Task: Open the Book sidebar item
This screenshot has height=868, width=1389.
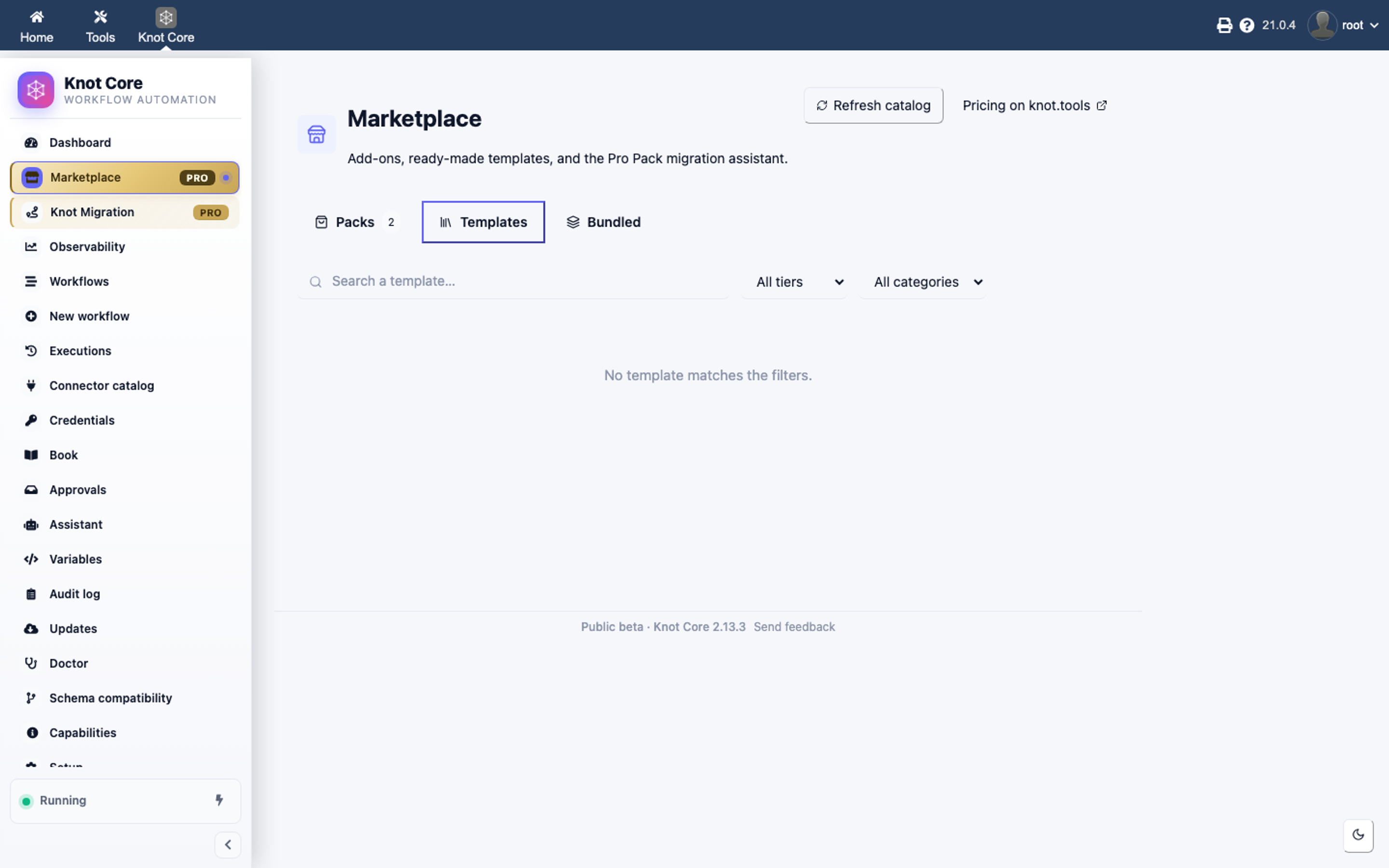Action: (x=124, y=455)
